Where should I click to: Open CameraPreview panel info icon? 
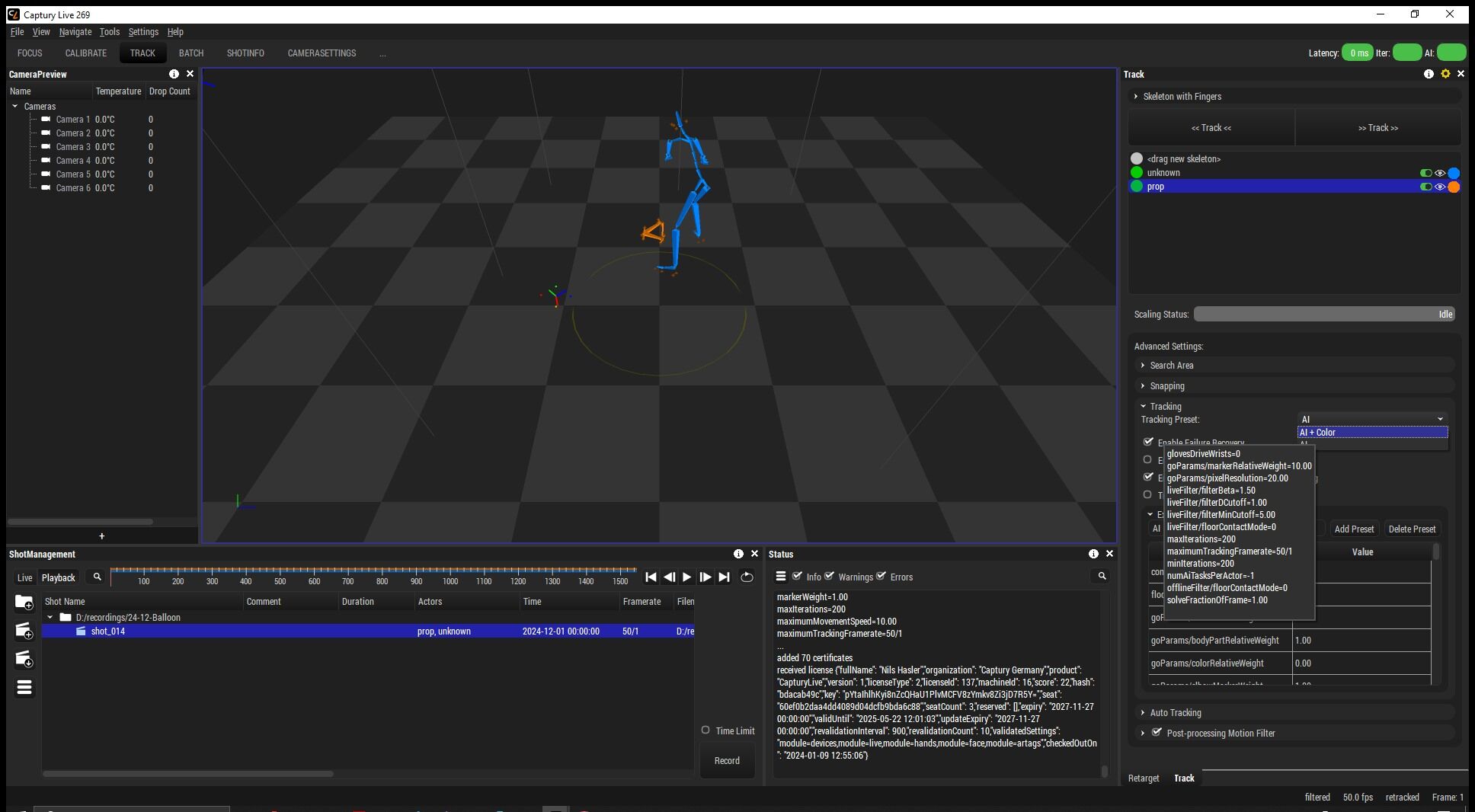(x=174, y=74)
